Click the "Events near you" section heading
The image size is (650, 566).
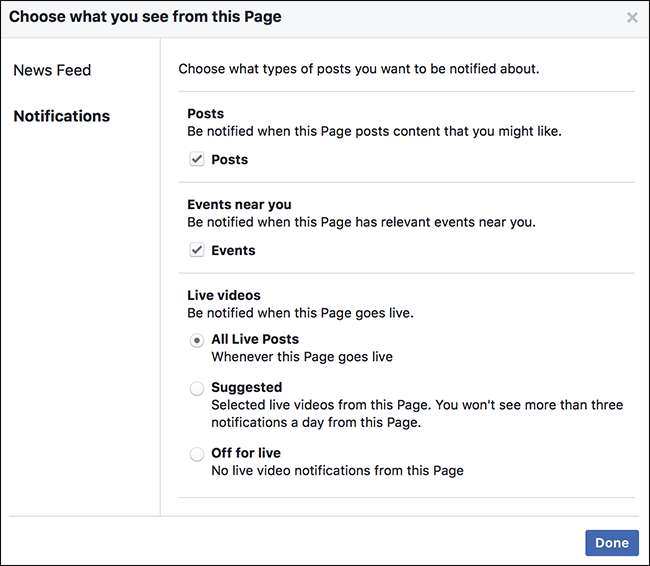tap(239, 205)
